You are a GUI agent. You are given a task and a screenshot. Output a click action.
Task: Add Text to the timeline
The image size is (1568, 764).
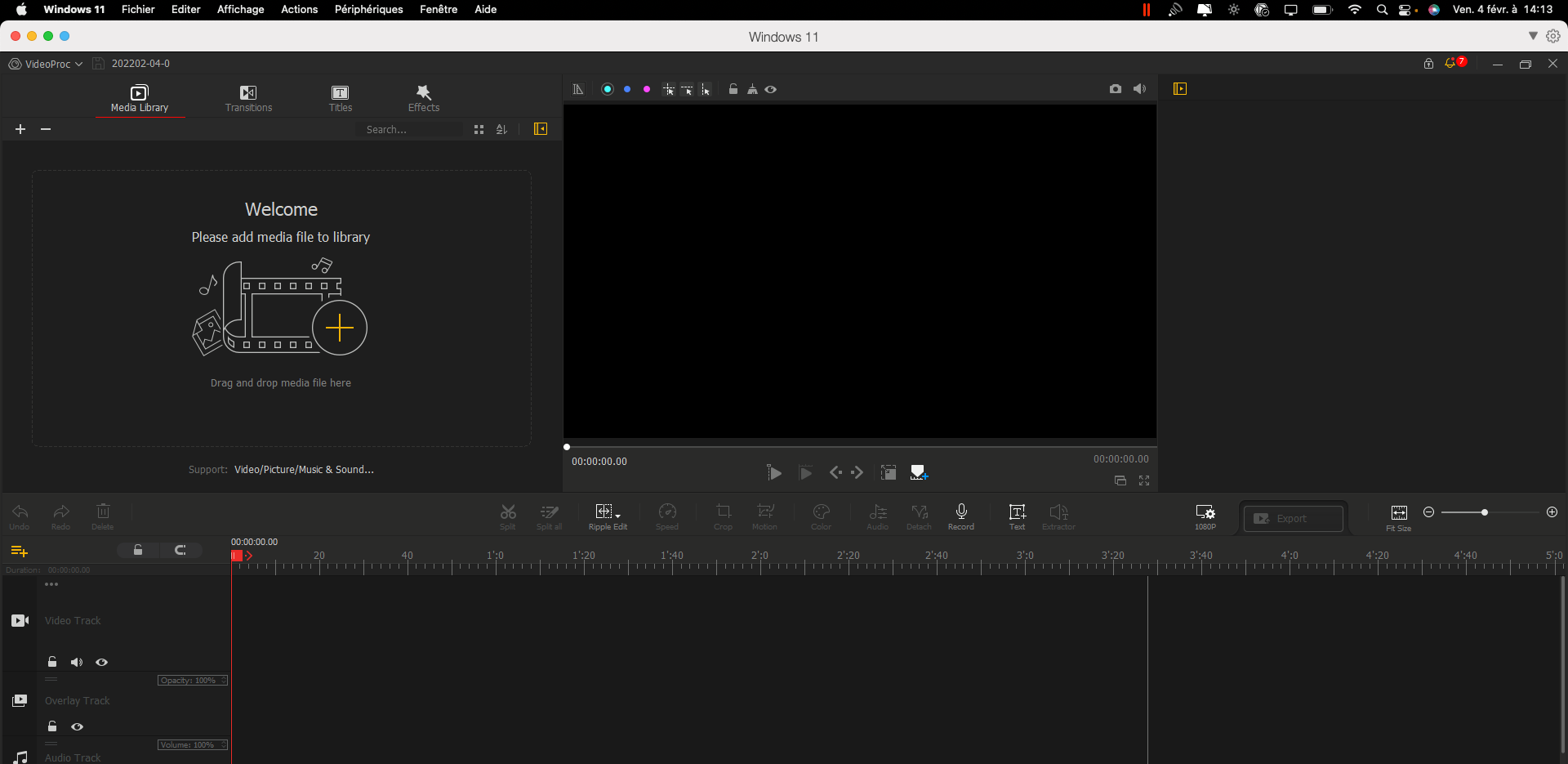(x=1018, y=516)
